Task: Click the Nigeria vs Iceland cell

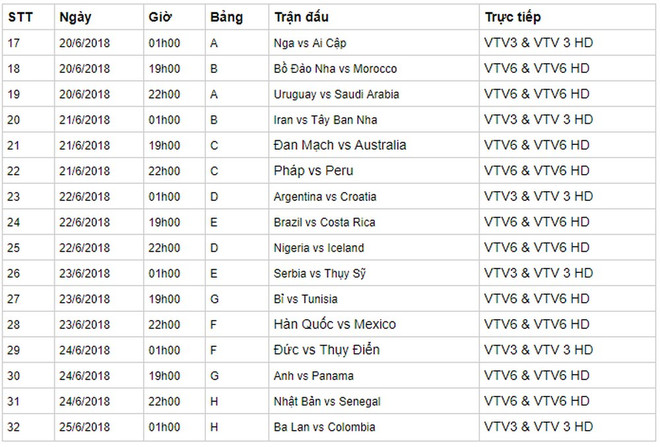Action: pyautogui.click(x=318, y=247)
